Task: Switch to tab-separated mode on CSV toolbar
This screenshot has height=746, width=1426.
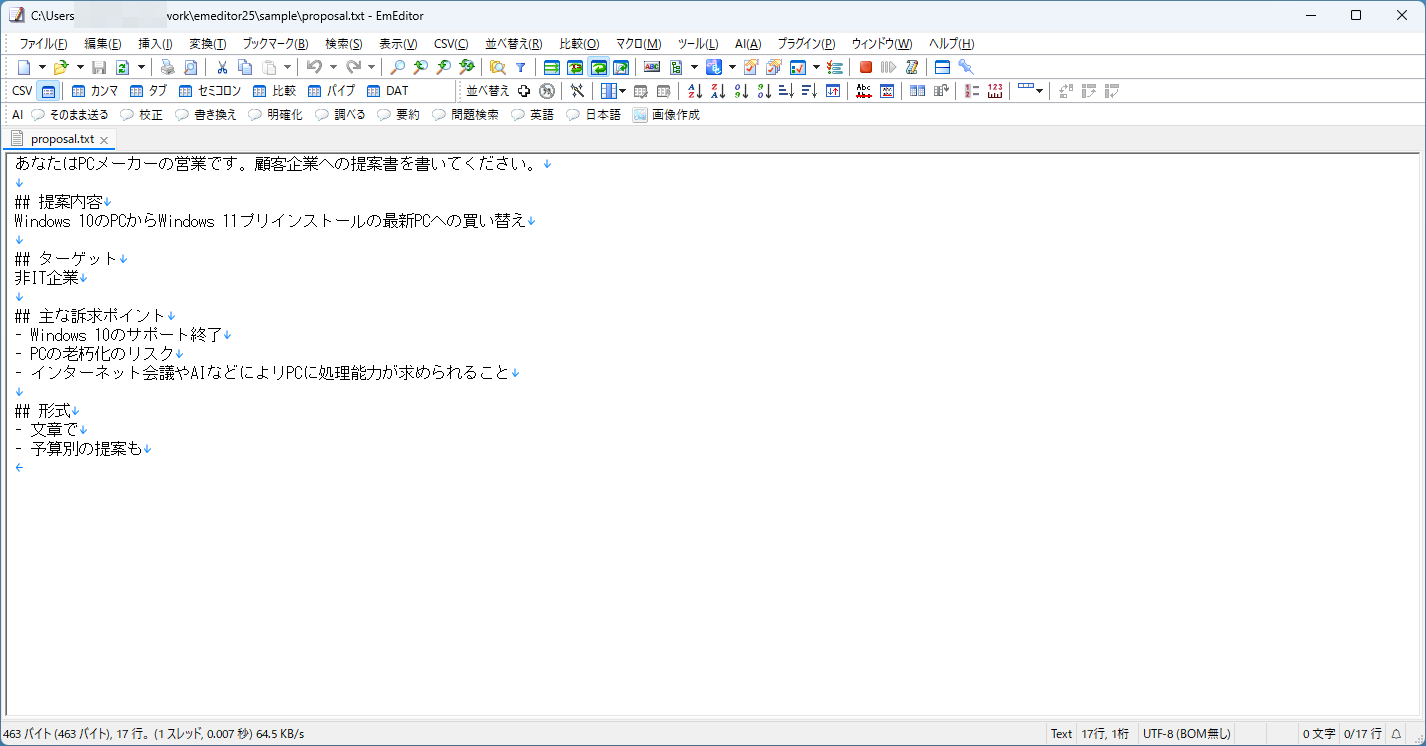Action: point(148,90)
